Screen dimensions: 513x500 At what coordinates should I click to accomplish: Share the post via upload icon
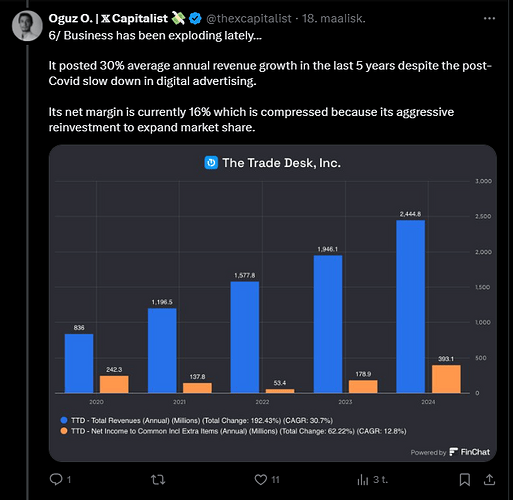click(x=489, y=480)
